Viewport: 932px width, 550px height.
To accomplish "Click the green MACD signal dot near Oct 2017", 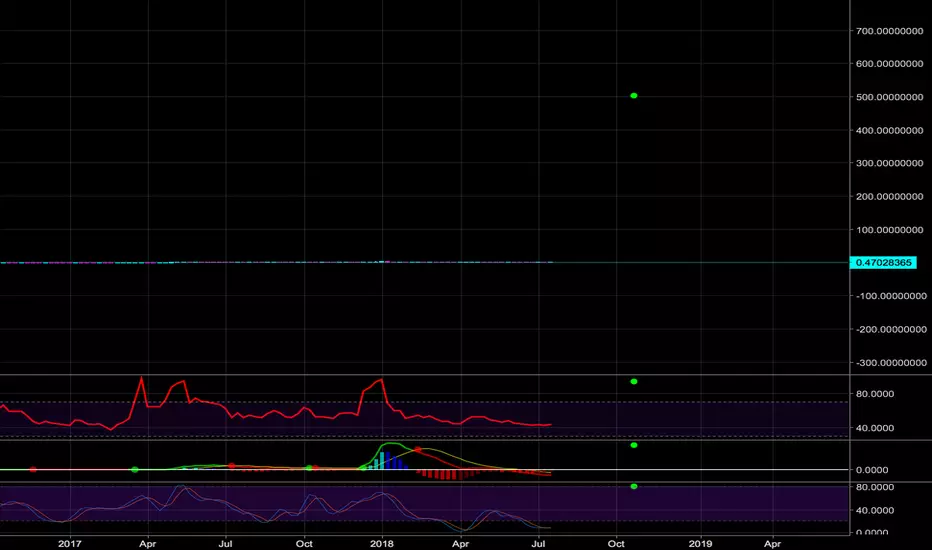I will [309, 468].
